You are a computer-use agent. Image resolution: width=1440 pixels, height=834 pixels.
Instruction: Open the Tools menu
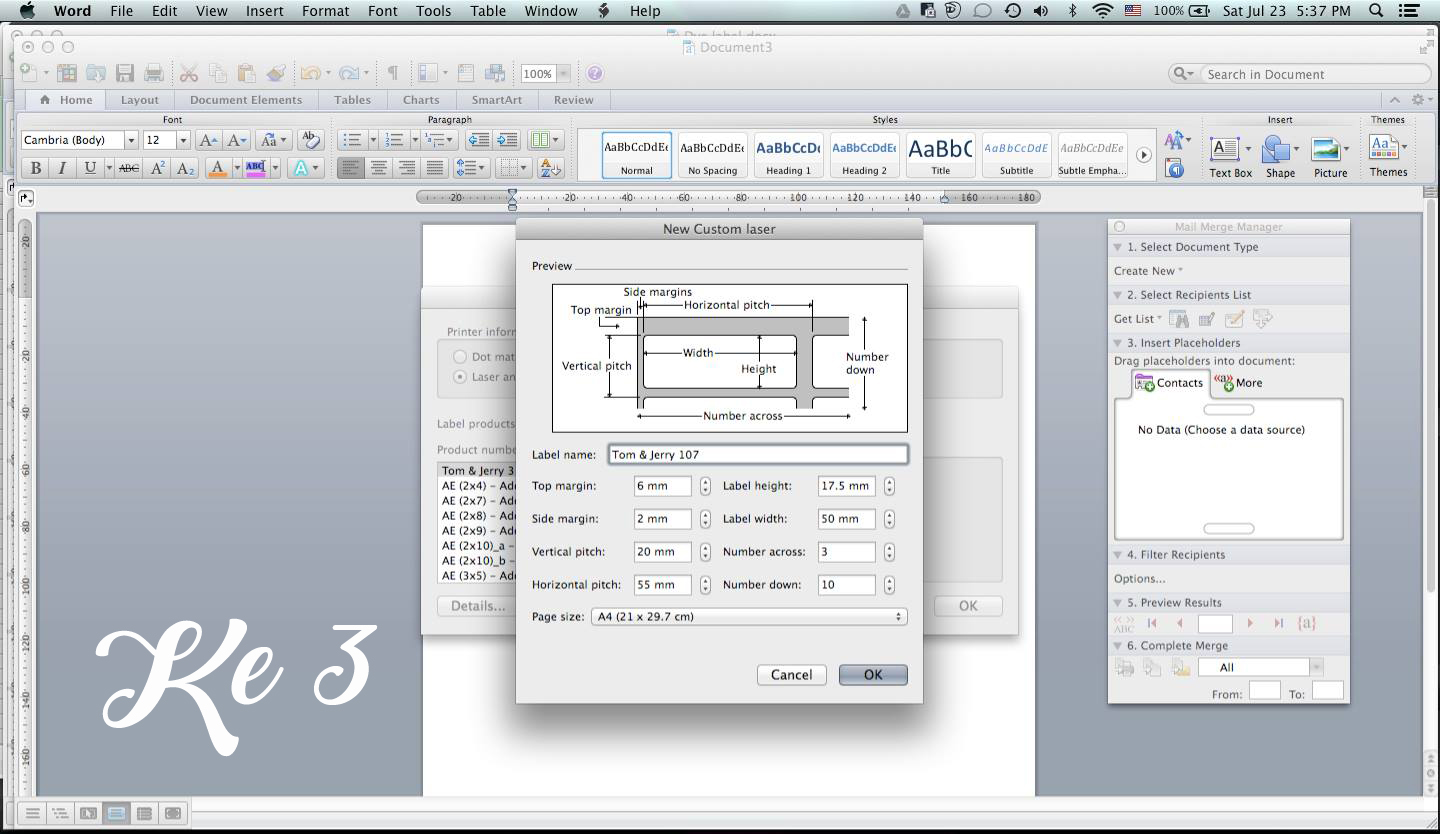(433, 11)
